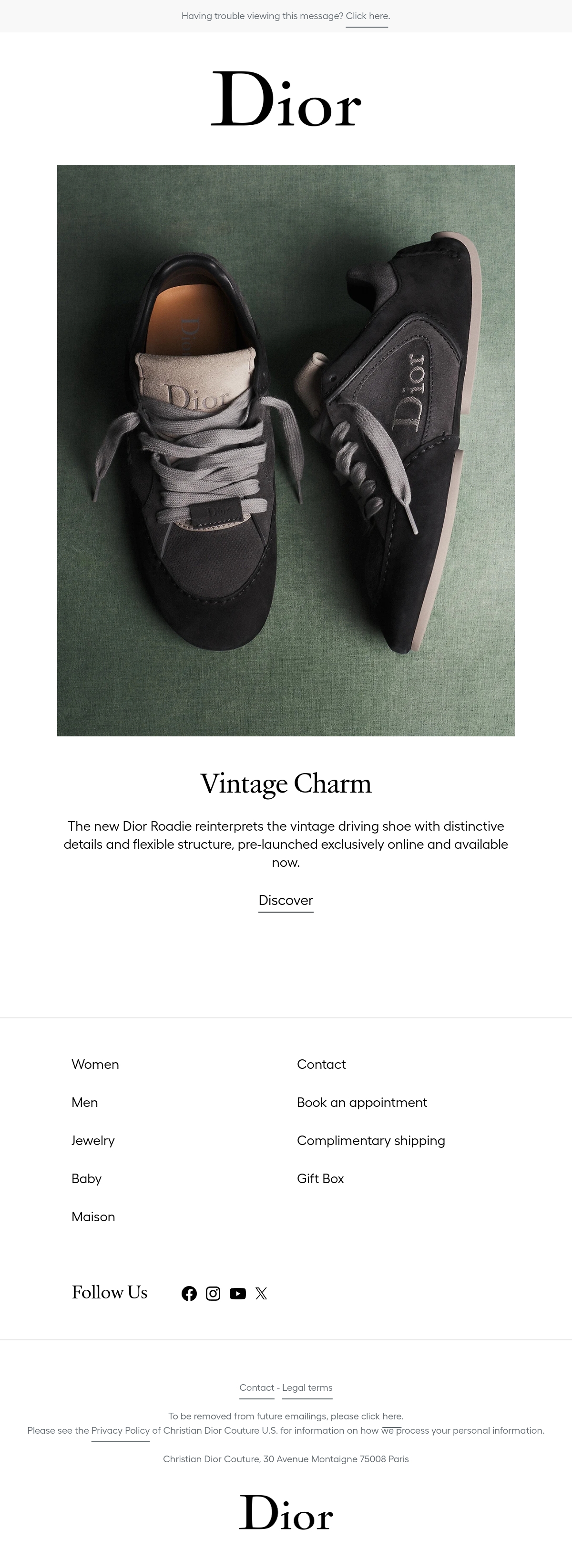
Task: Open Complimentary shipping info
Action: click(371, 1141)
